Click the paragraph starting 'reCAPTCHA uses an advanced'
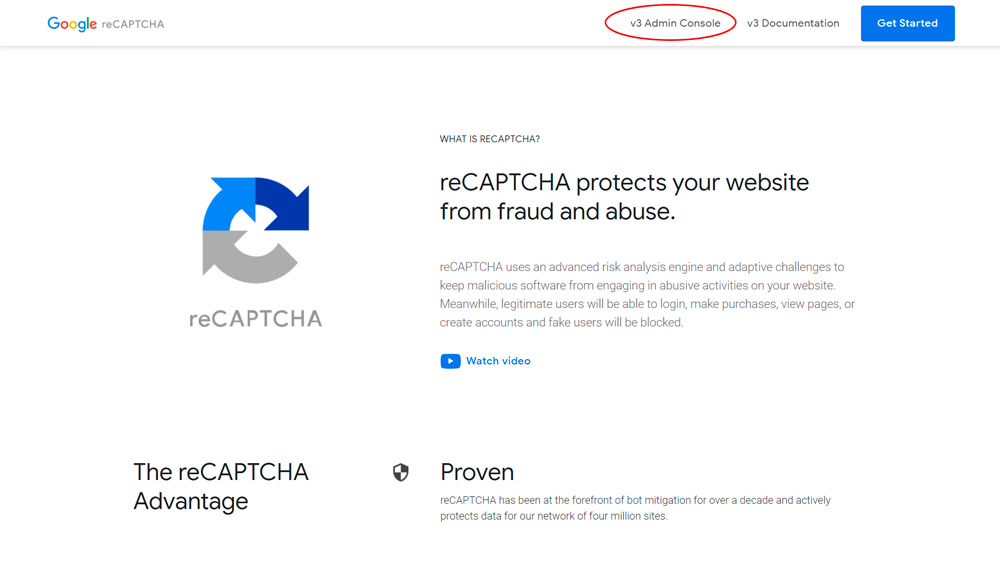 click(x=647, y=295)
